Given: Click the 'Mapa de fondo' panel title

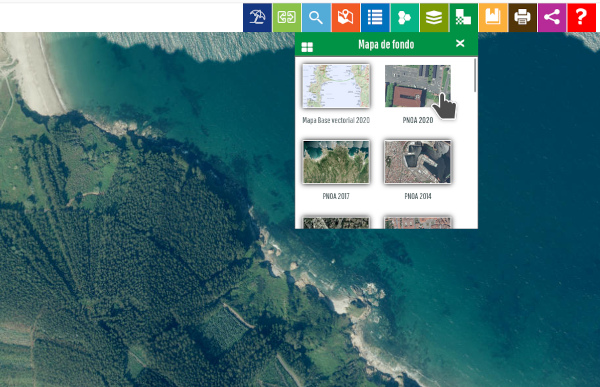Looking at the screenshot, I should coord(386,44).
